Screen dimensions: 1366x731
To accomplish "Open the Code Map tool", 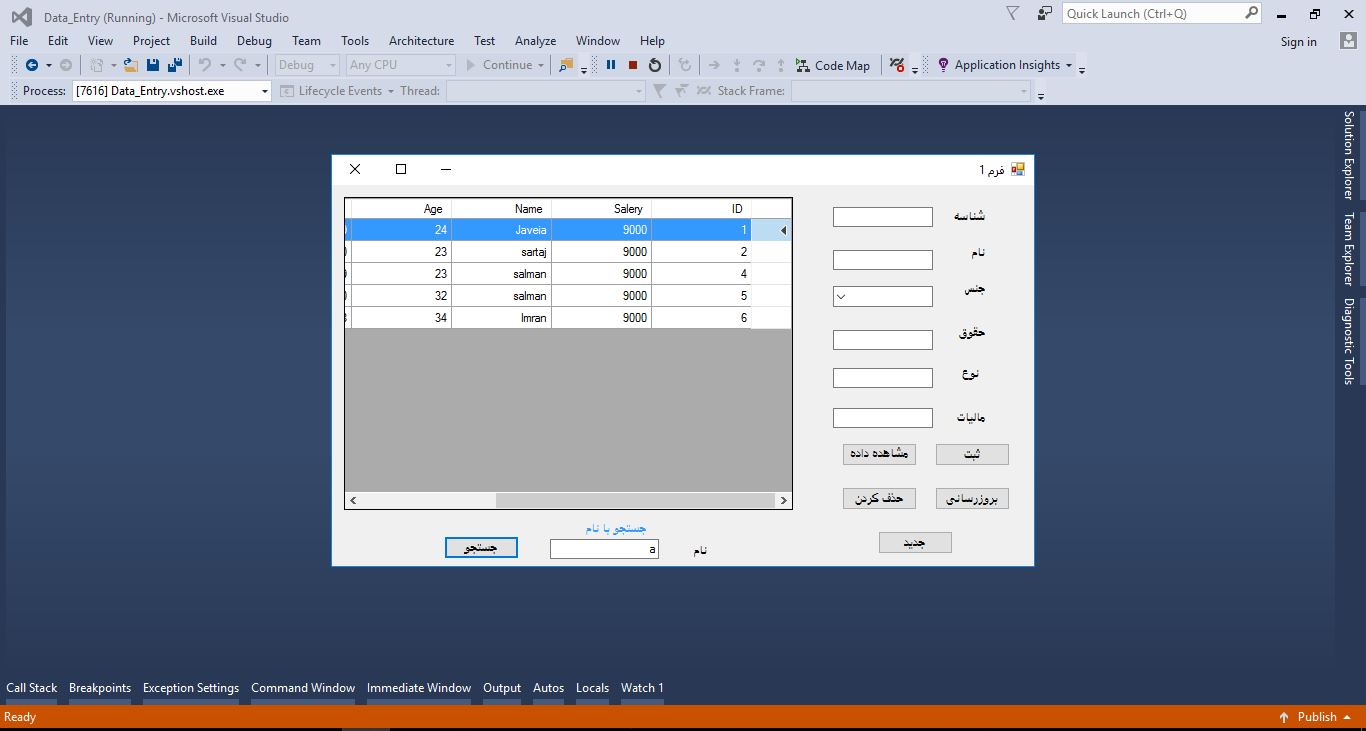I will 832,65.
